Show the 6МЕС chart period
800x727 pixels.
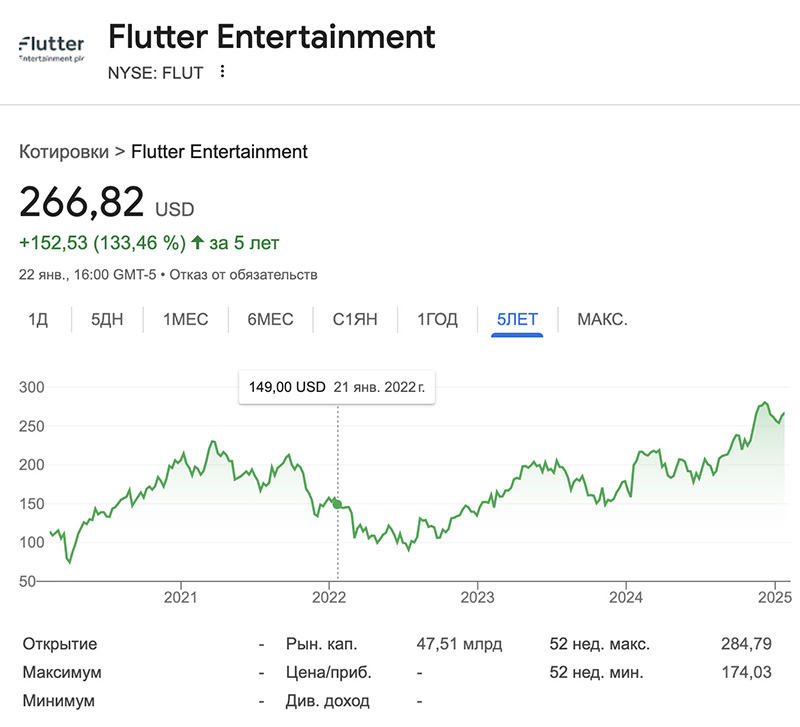[x=271, y=320]
